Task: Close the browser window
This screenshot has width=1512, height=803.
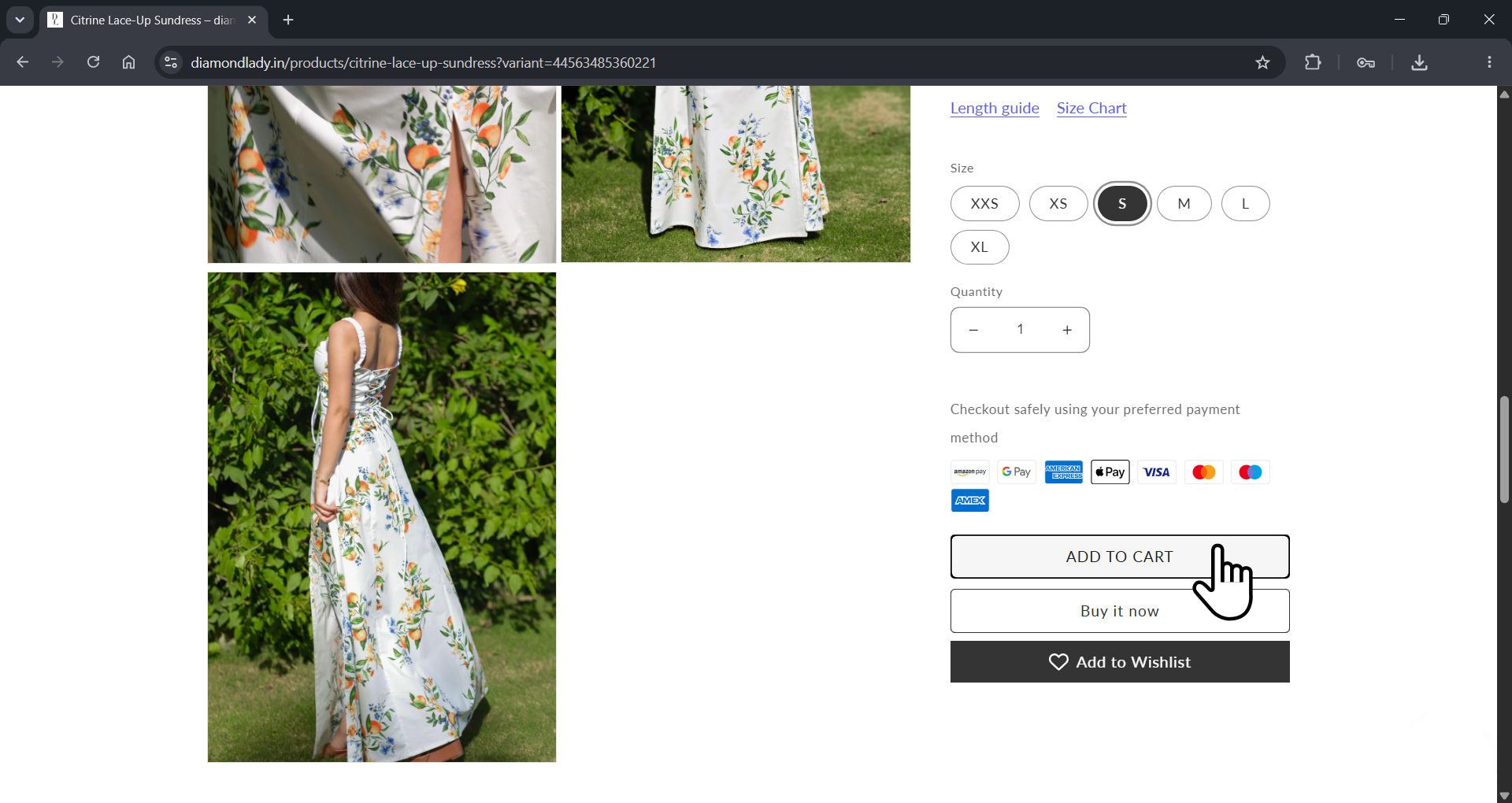Action: [1488, 20]
